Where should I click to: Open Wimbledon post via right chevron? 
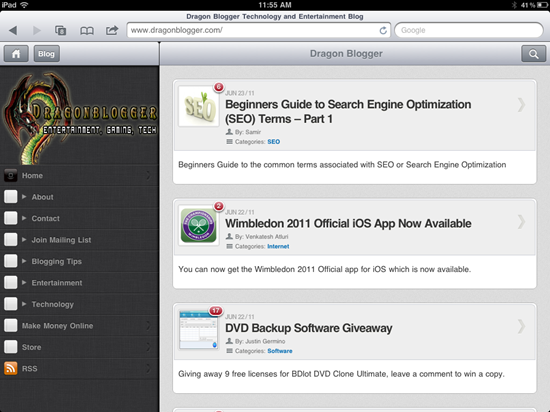pos(521,222)
